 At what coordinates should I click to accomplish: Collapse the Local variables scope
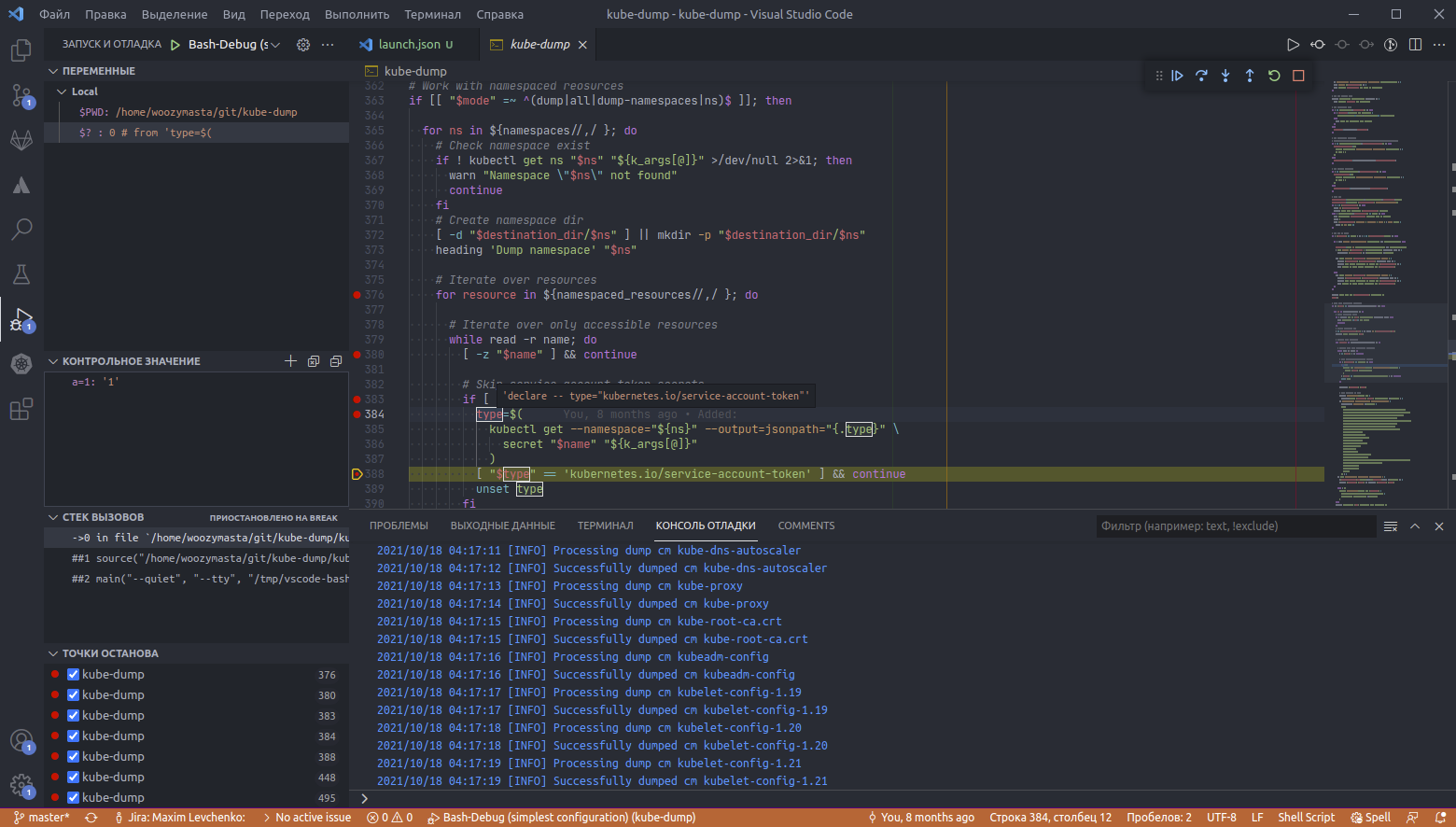[63, 91]
